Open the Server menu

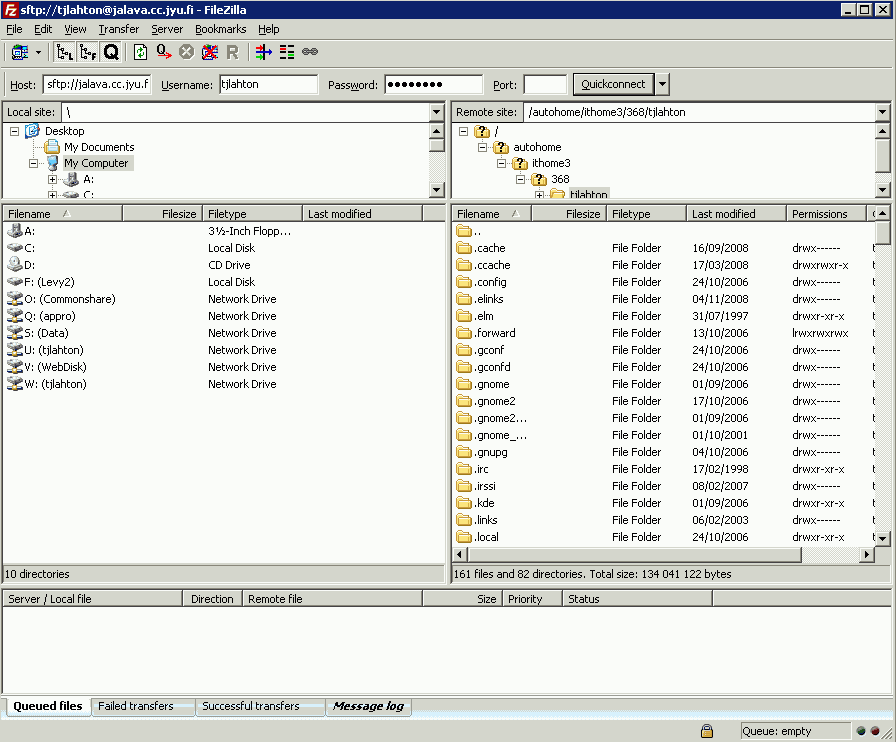pyautogui.click(x=167, y=29)
